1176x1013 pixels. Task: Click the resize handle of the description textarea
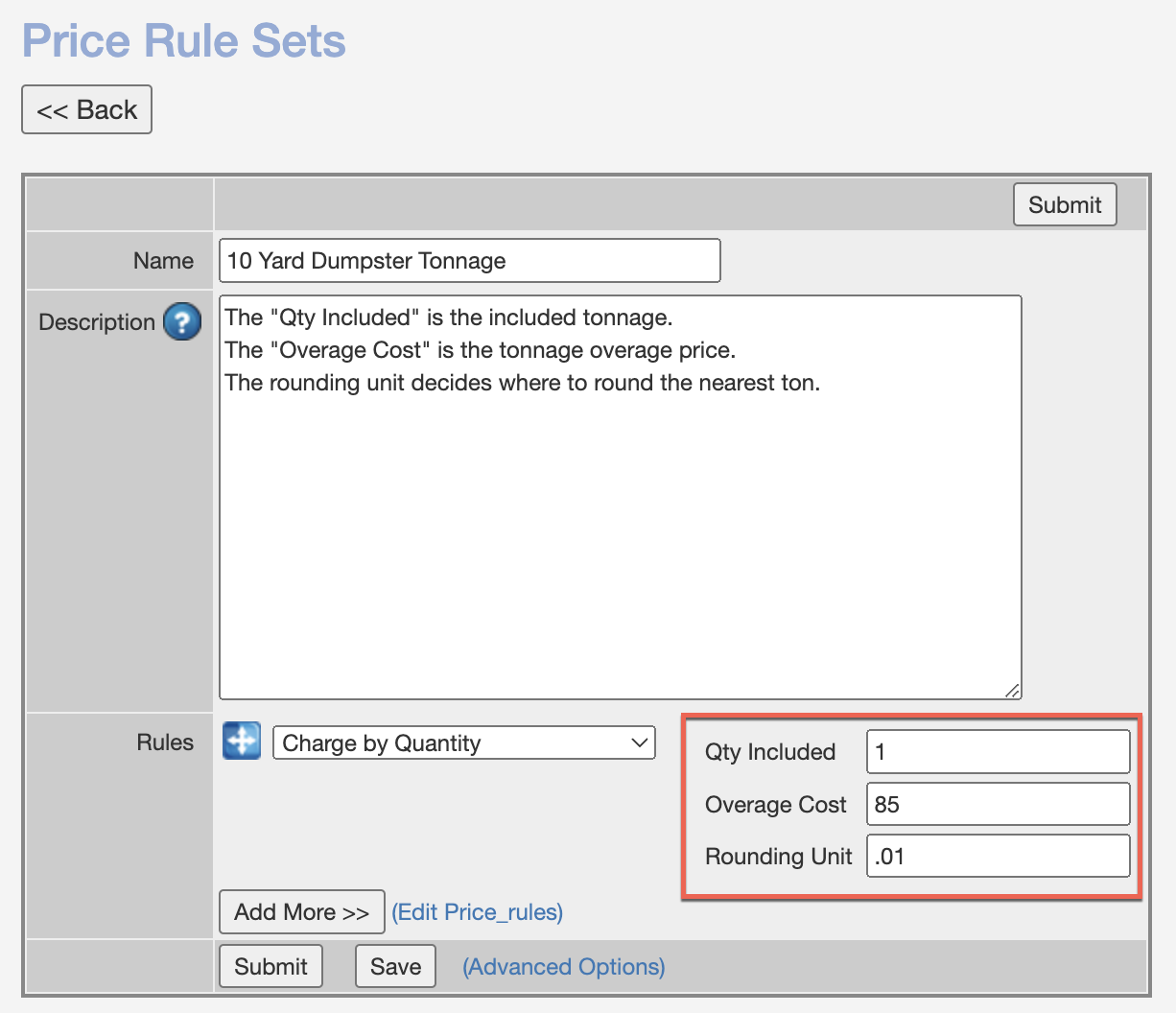point(1012,690)
